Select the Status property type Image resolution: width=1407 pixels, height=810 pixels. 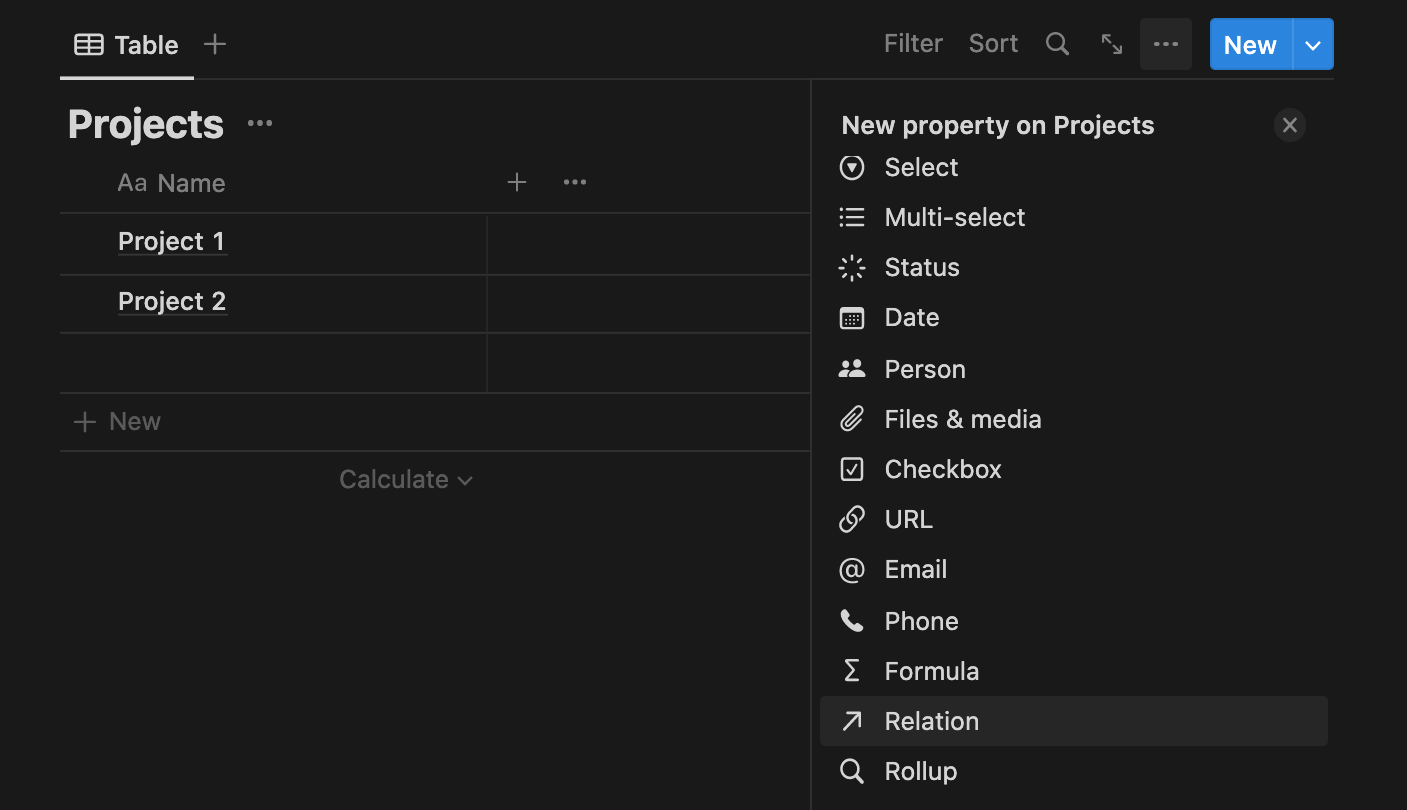point(920,267)
